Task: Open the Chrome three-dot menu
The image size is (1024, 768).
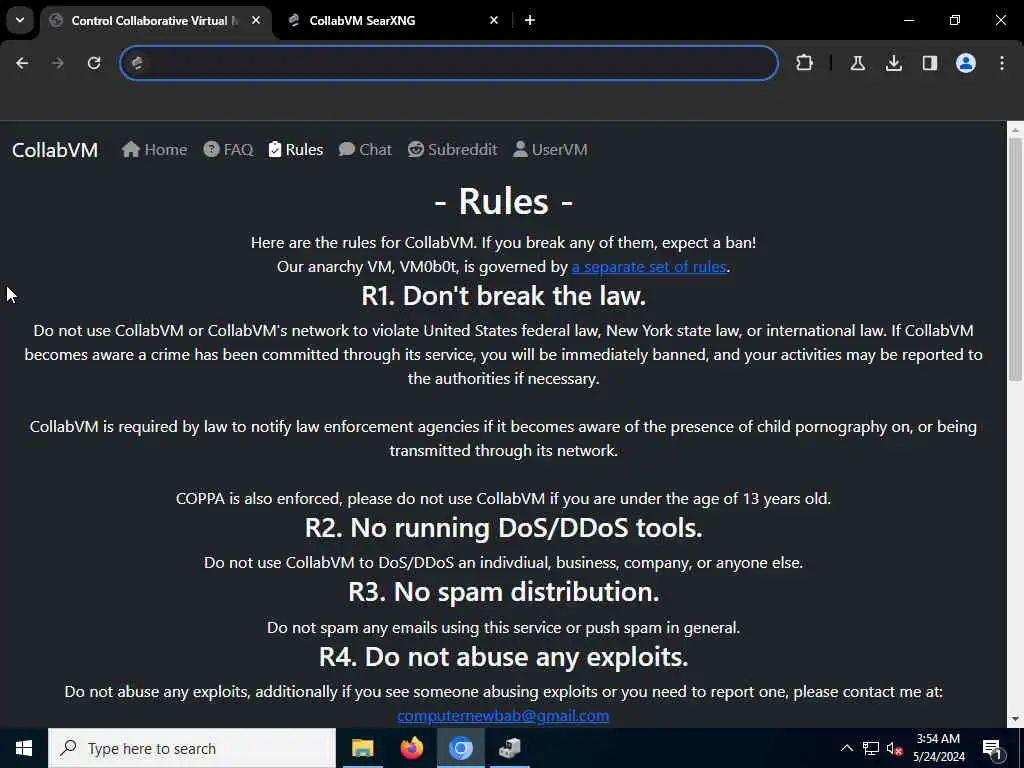Action: click(x=1002, y=63)
